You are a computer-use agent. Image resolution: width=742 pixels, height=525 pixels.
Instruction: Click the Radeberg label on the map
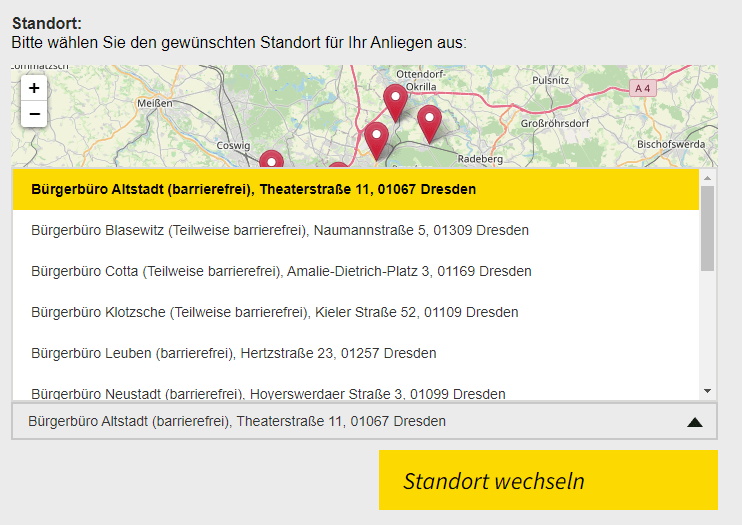pyautogui.click(x=480, y=159)
